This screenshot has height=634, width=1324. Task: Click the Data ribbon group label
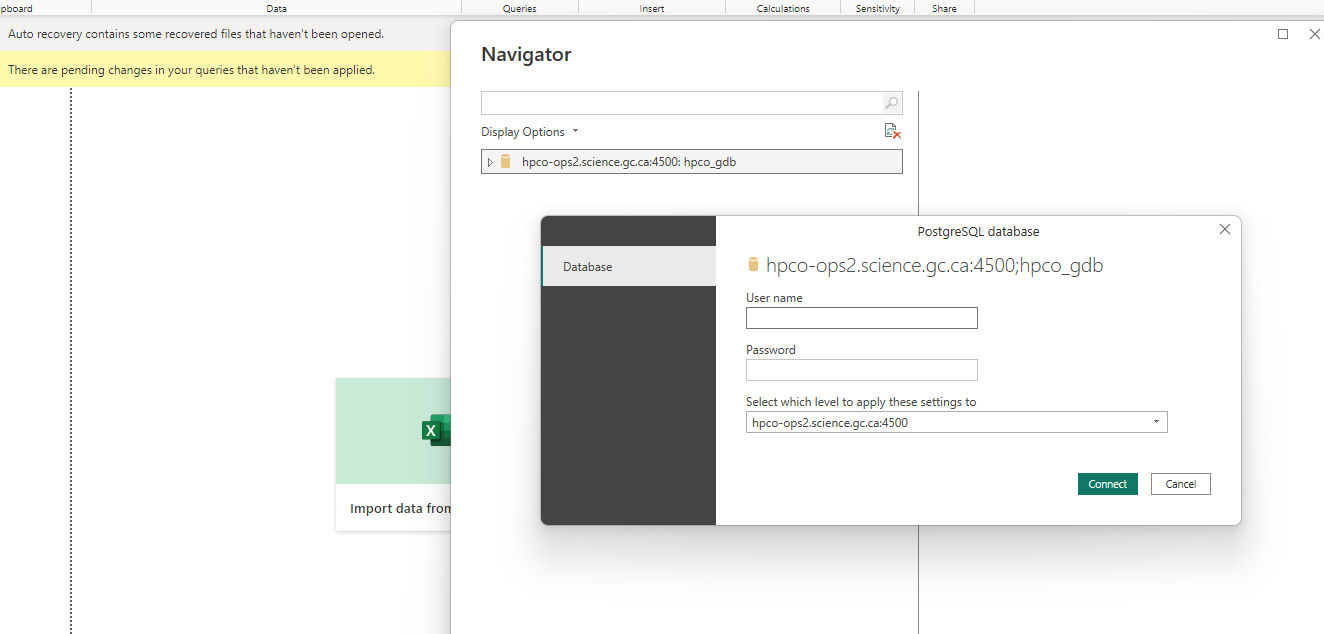point(277,8)
